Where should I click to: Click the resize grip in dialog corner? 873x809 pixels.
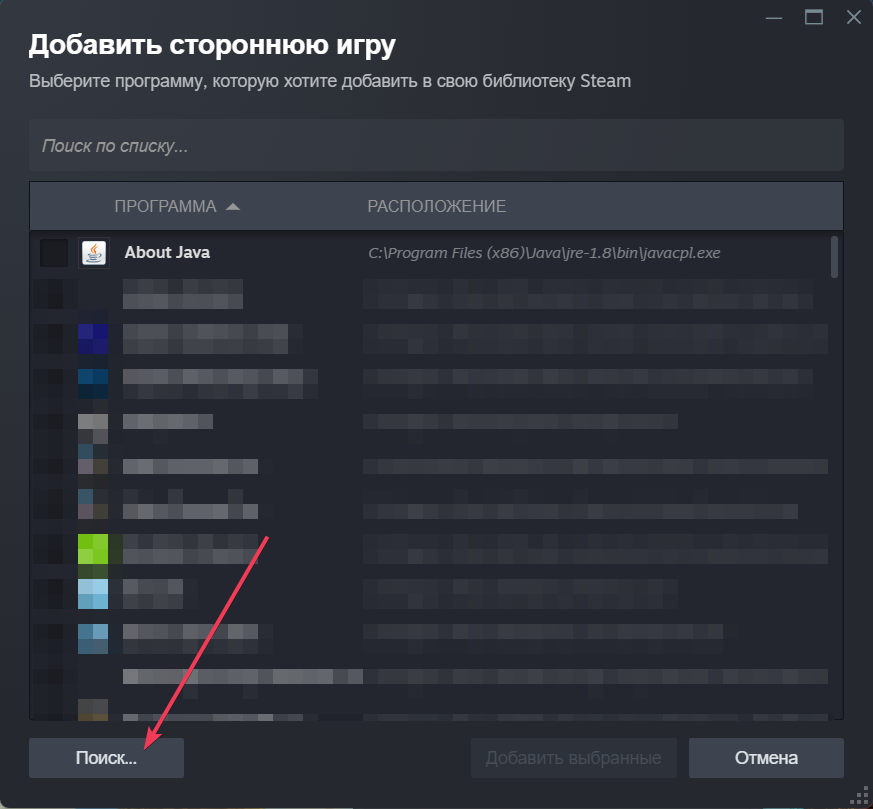tap(860, 796)
